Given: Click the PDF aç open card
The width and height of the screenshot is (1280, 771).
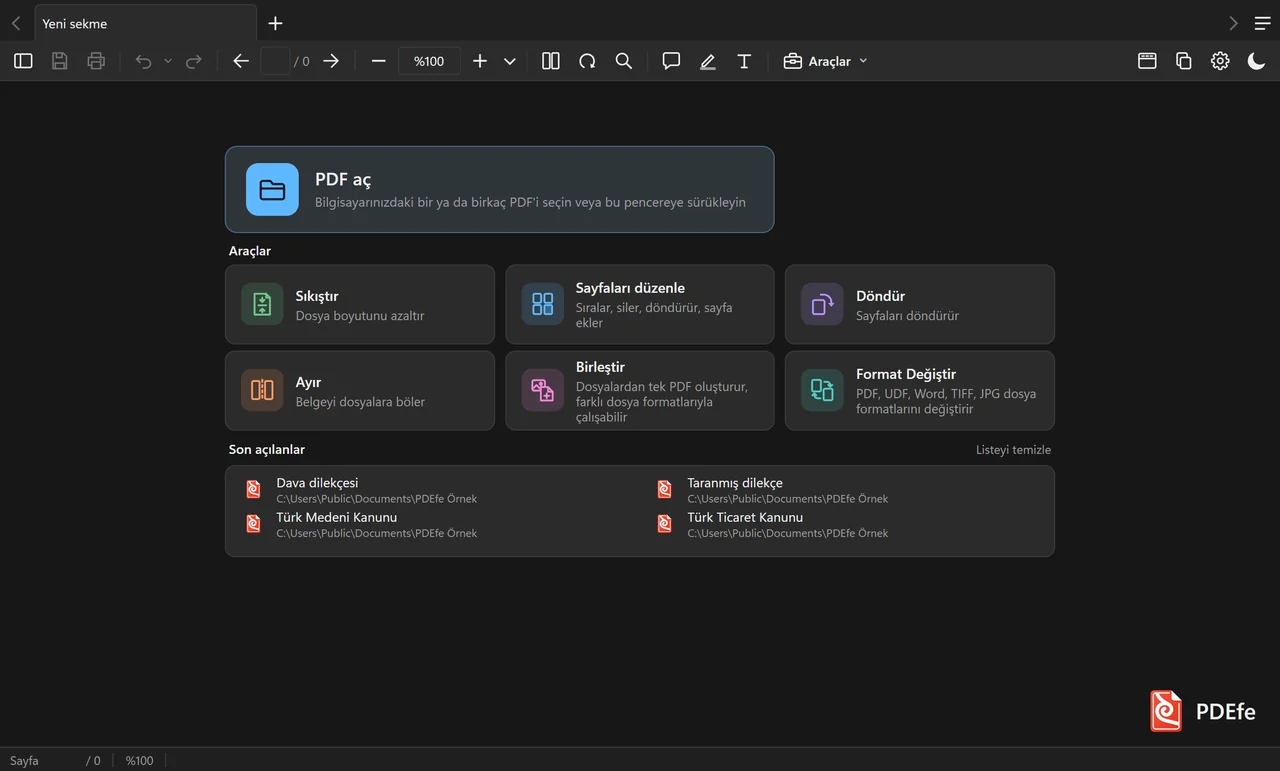Looking at the screenshot, I should 499,189.
